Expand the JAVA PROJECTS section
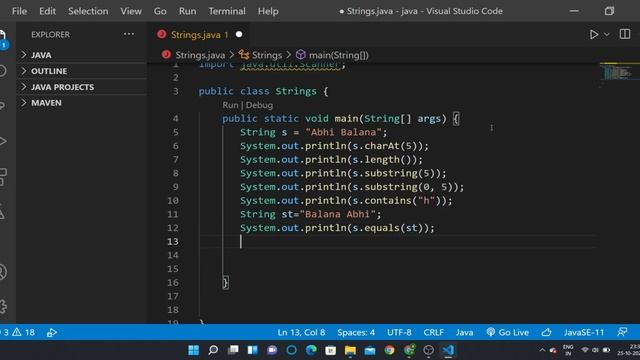 coord(82,87)
